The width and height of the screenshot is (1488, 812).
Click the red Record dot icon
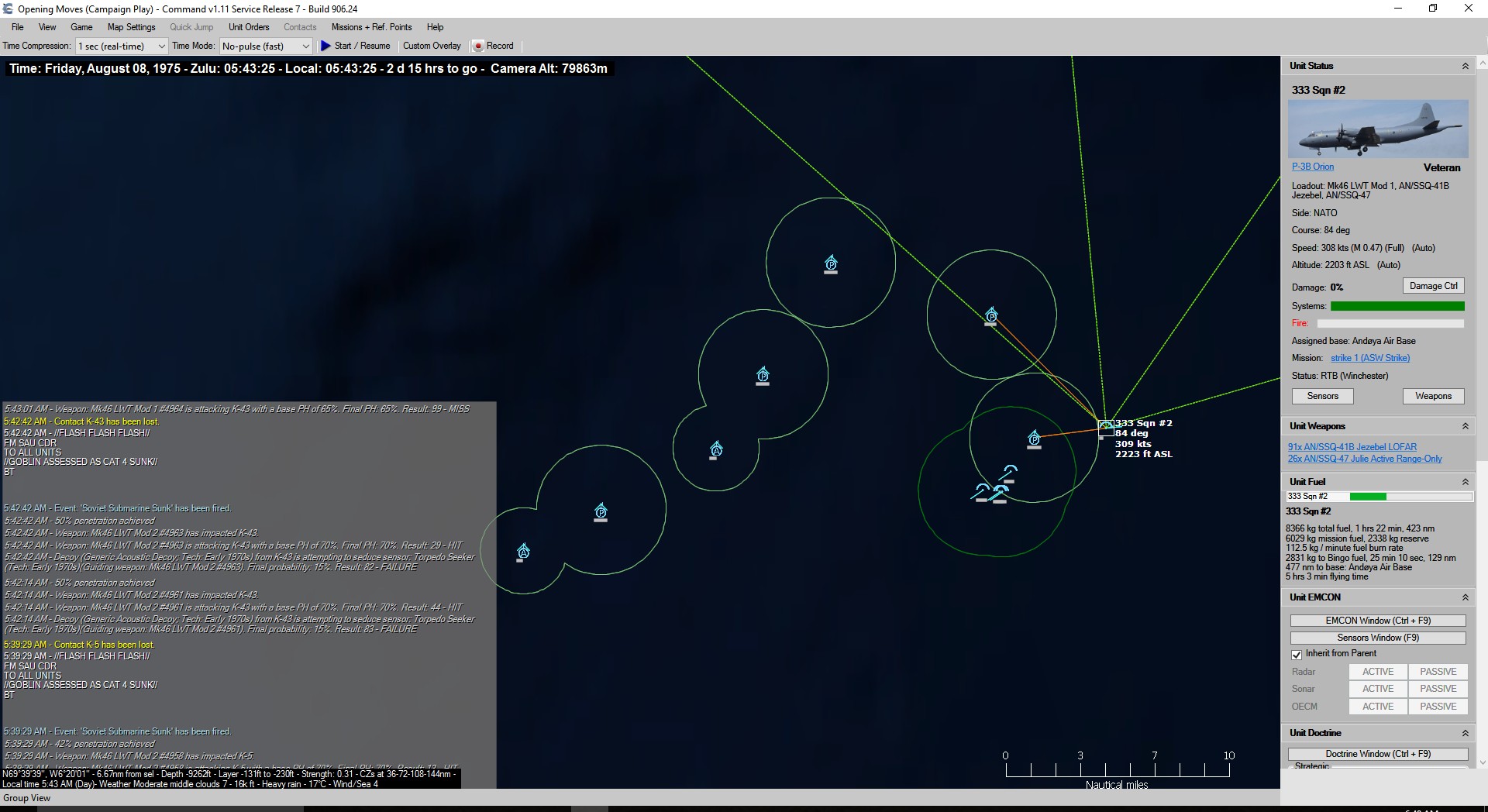pos(478,46)
